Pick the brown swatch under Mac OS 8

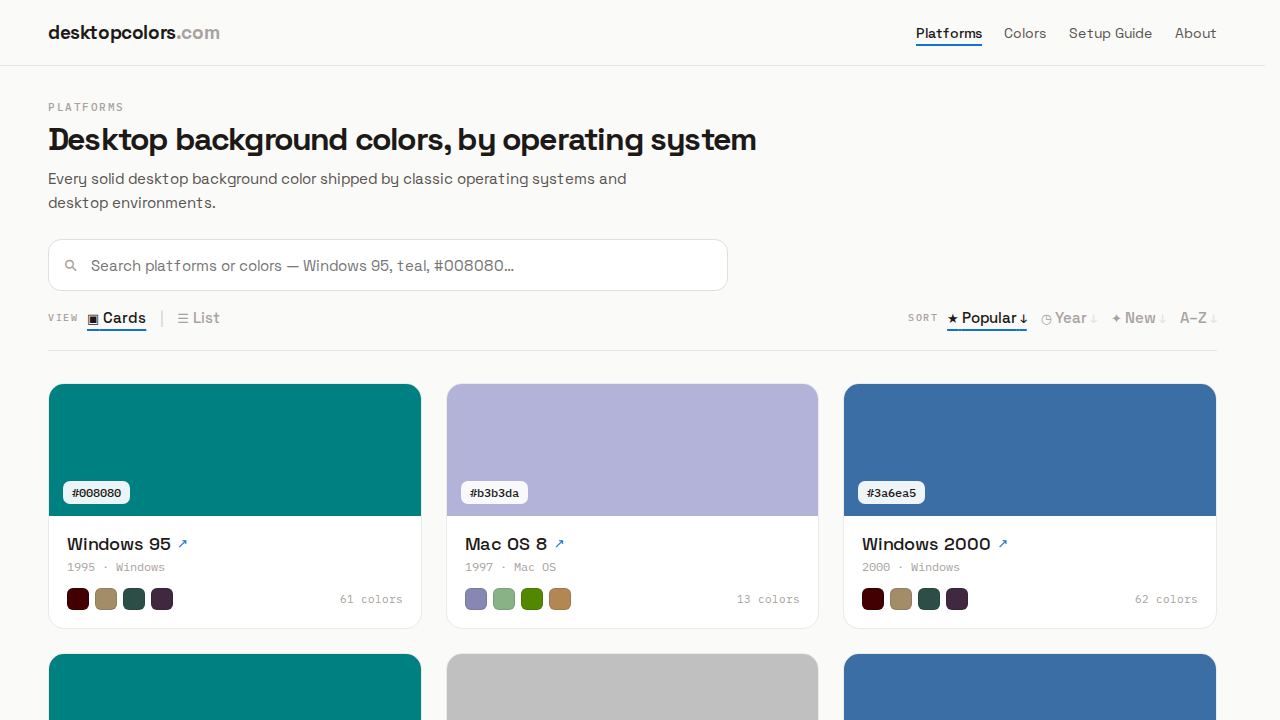point(560,599)
